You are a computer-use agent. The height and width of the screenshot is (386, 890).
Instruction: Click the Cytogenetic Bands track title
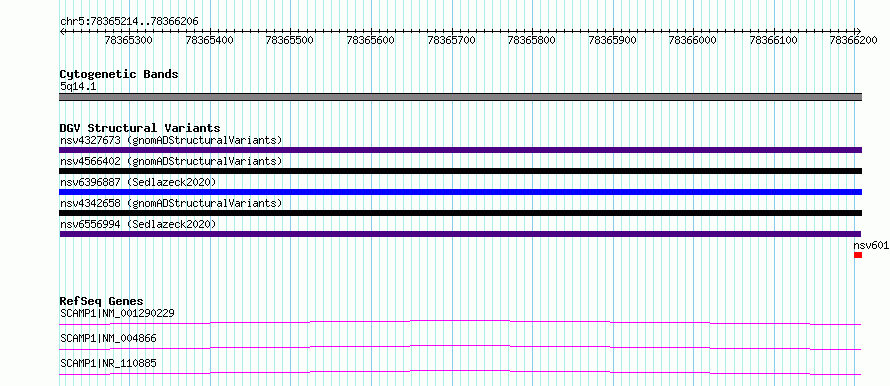tap(119, 74)
